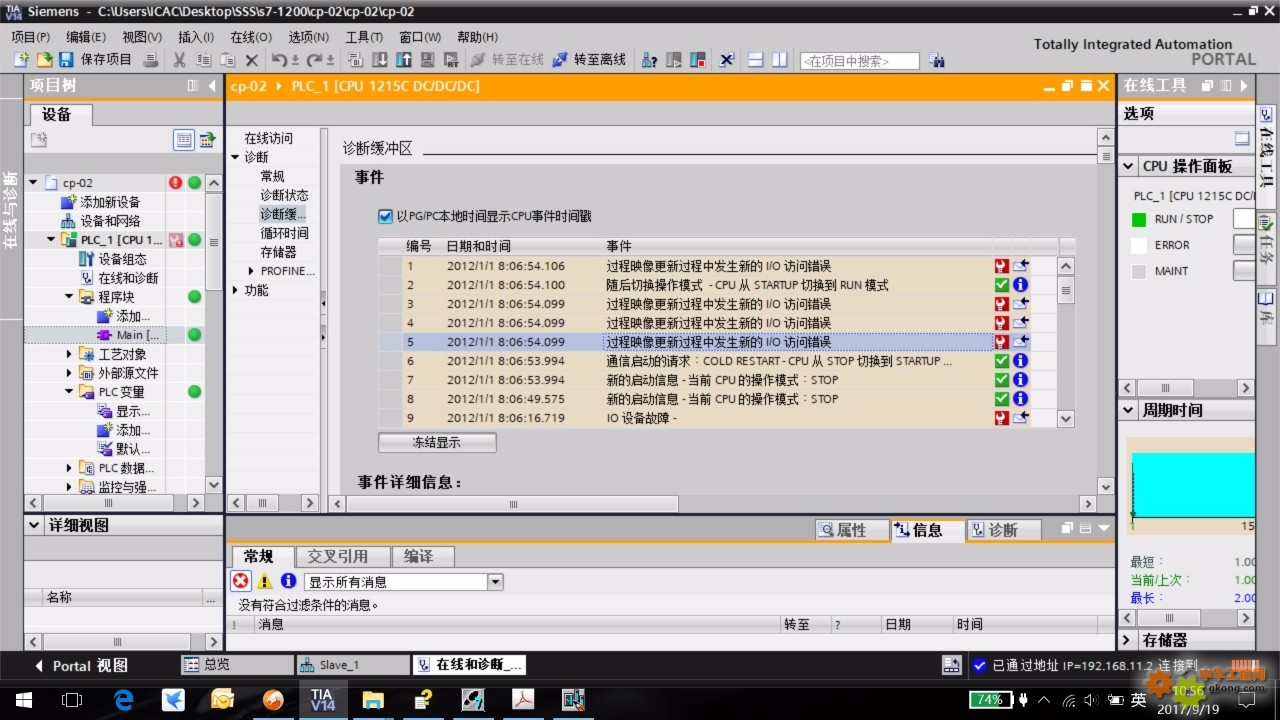Click the project tree overview view icon
Viewport: 1280px width, 720px height.
click(184, 140)
